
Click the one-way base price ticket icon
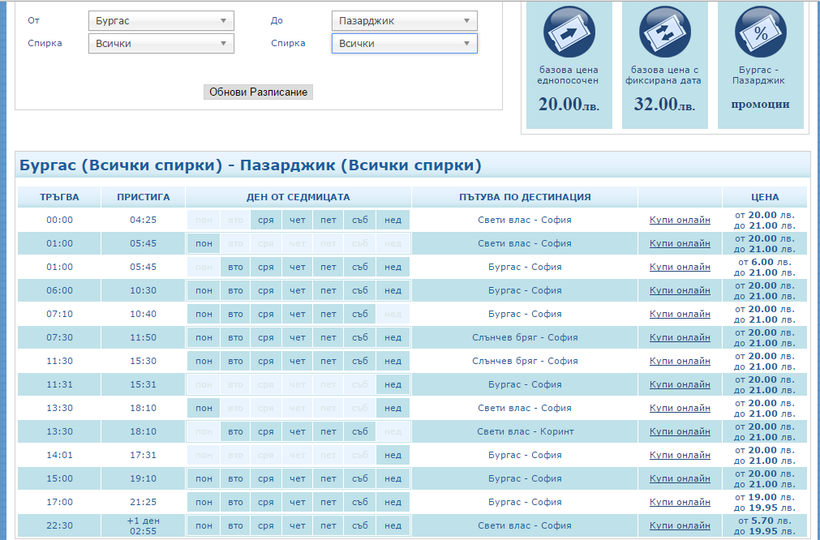click(x=568, y=31)
